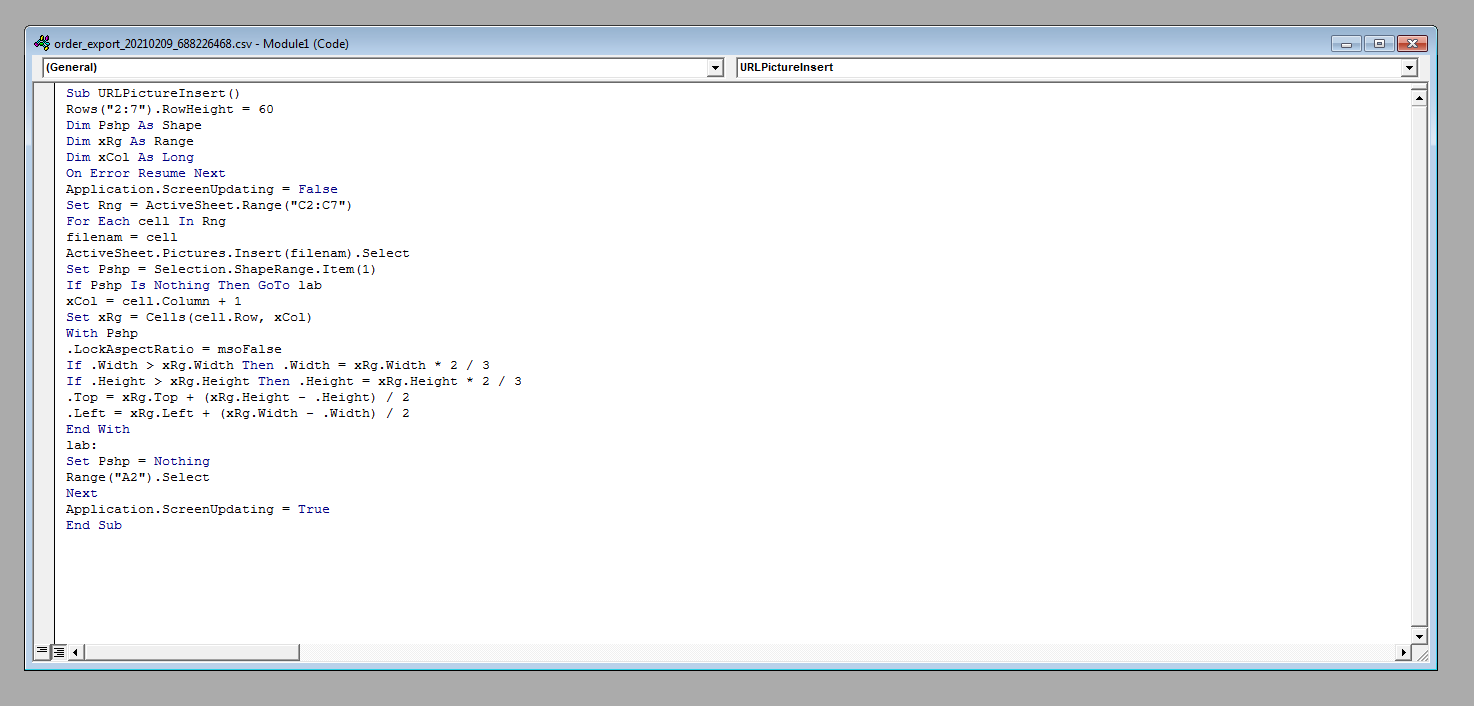Click the order_export csv window title text
This screenshot has height=706, width=1474.
click(x=202, y=44)
